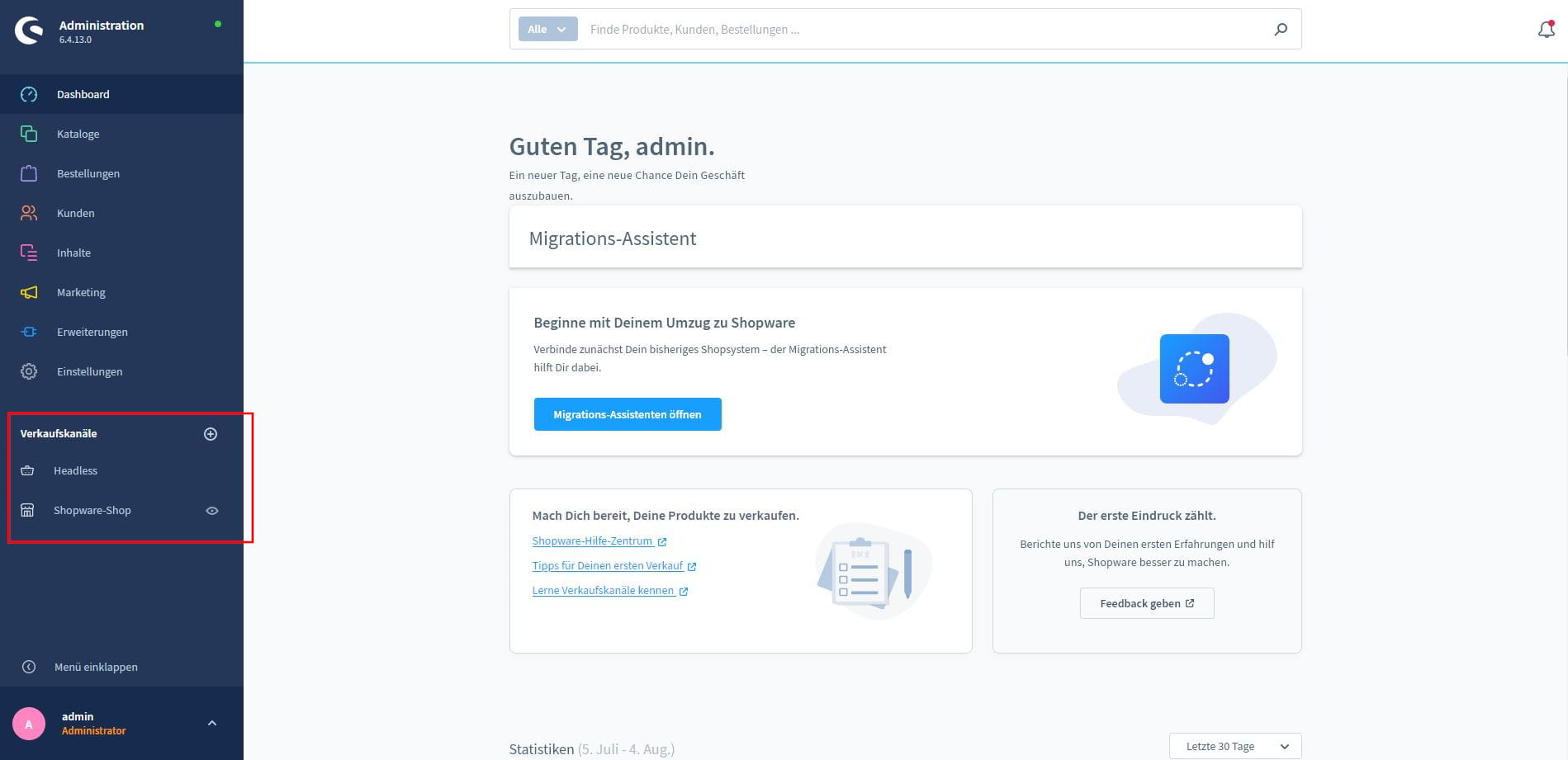The image size is (1568, 760).
Task: Click the Inhalte layout icon
Action: (29, 253)
